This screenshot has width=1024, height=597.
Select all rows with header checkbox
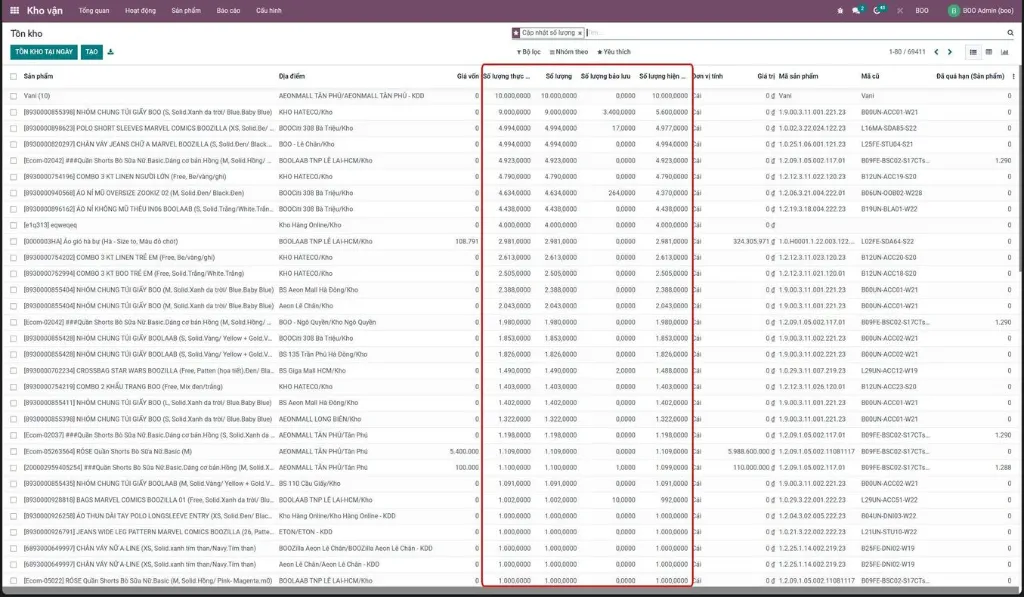point(13,76)
